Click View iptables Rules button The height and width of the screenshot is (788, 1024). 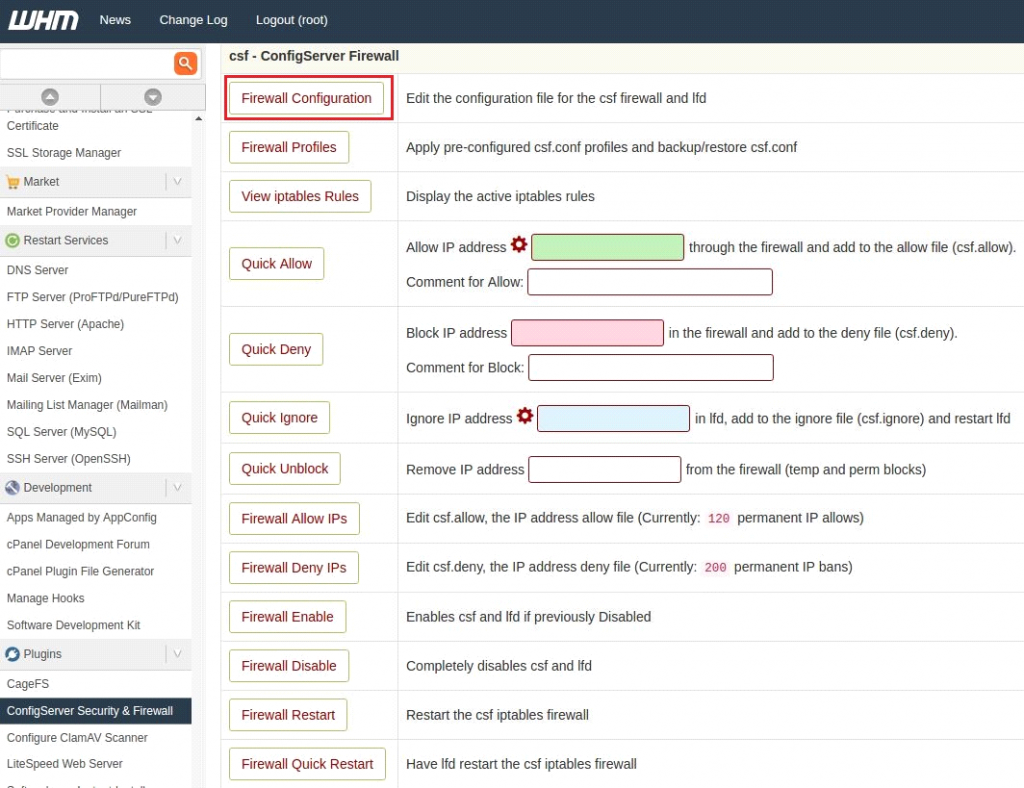coord(300,197)
